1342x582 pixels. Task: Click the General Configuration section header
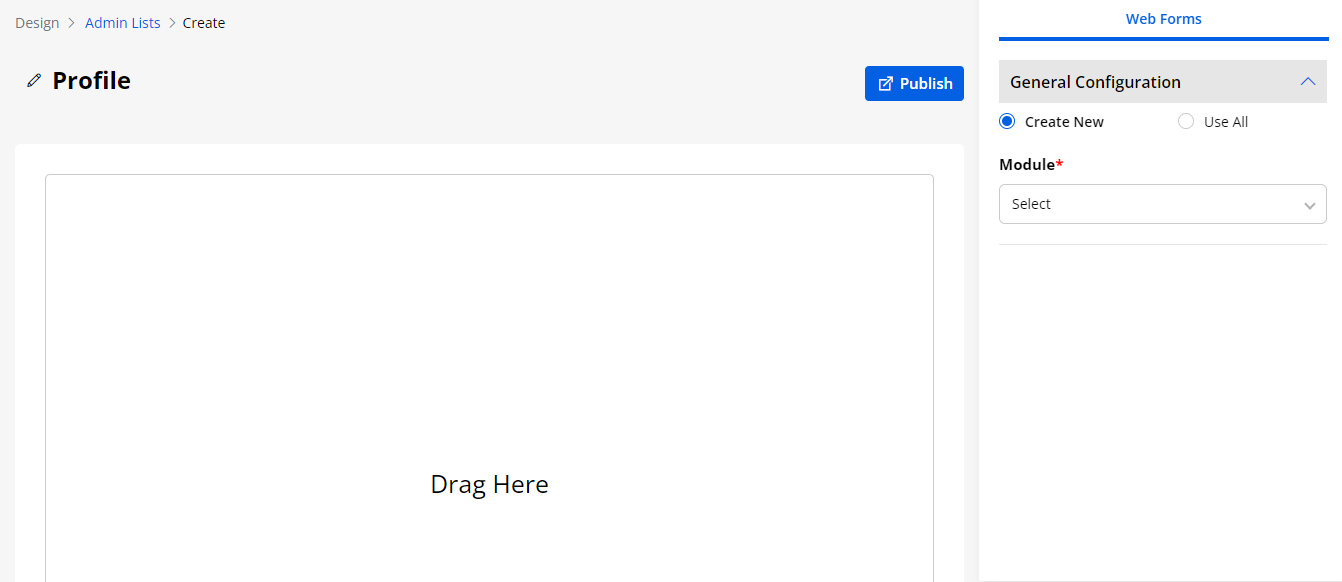click(1095, 82)
